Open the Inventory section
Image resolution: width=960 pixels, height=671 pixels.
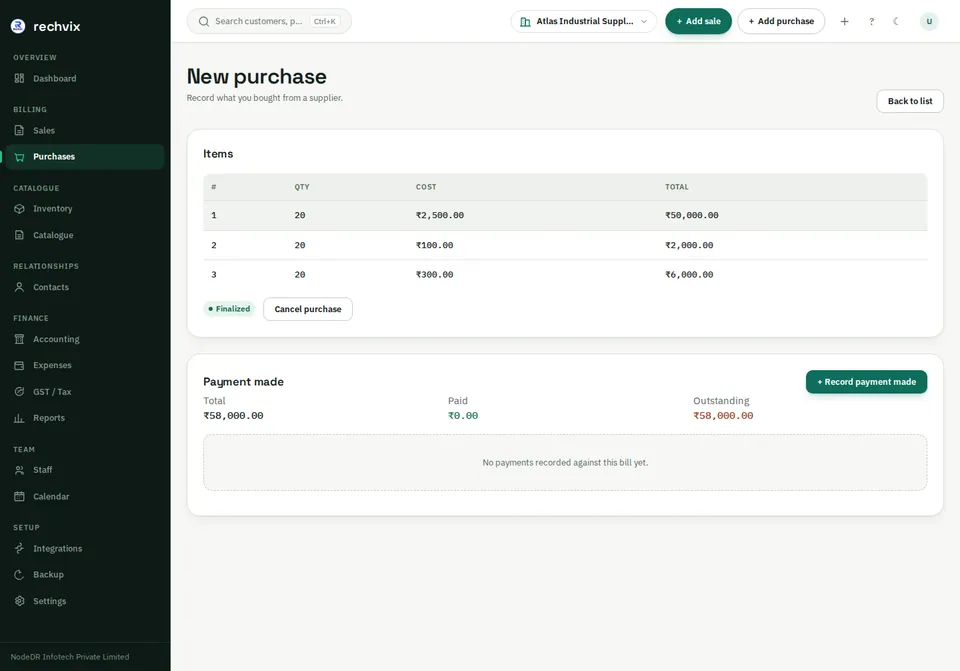click(x=84, y=209)
